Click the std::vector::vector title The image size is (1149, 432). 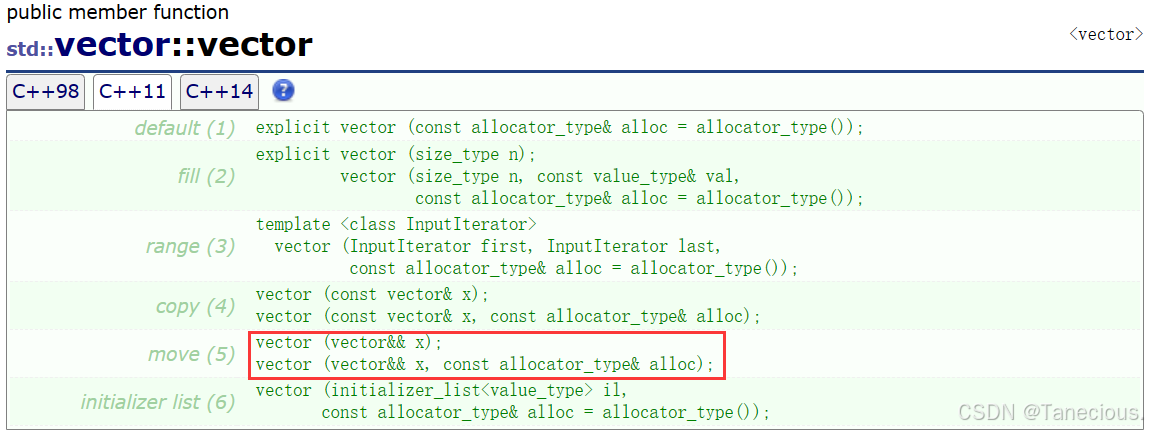pos(160,45)
